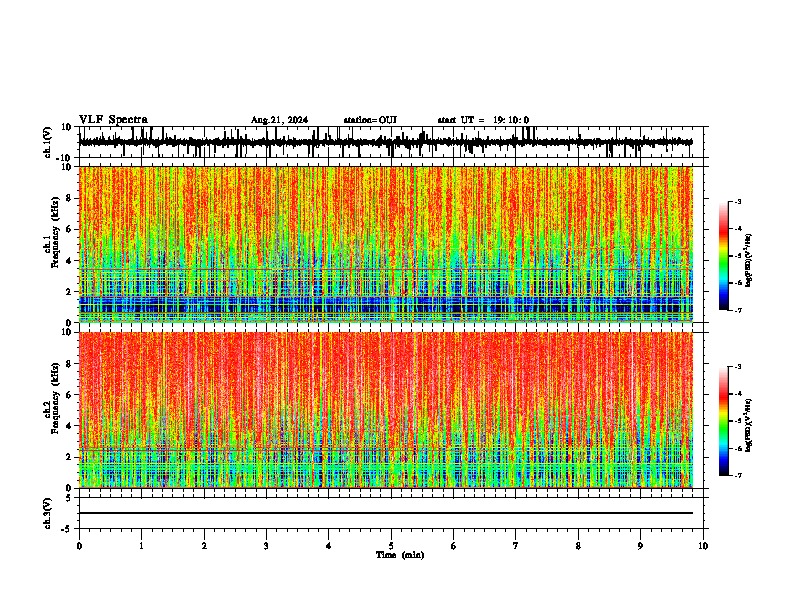
Task: Click the ch.2 color scale bar
Action: click(x=723, y=421)
